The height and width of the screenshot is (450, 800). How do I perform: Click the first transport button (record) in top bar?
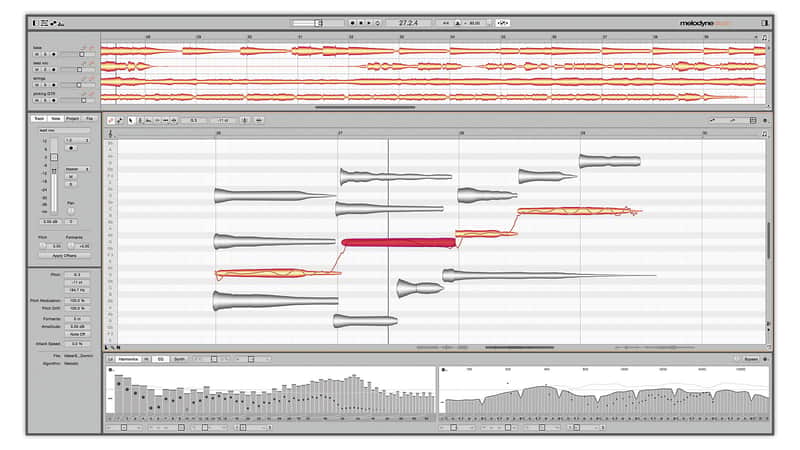(x=352, y=23)
